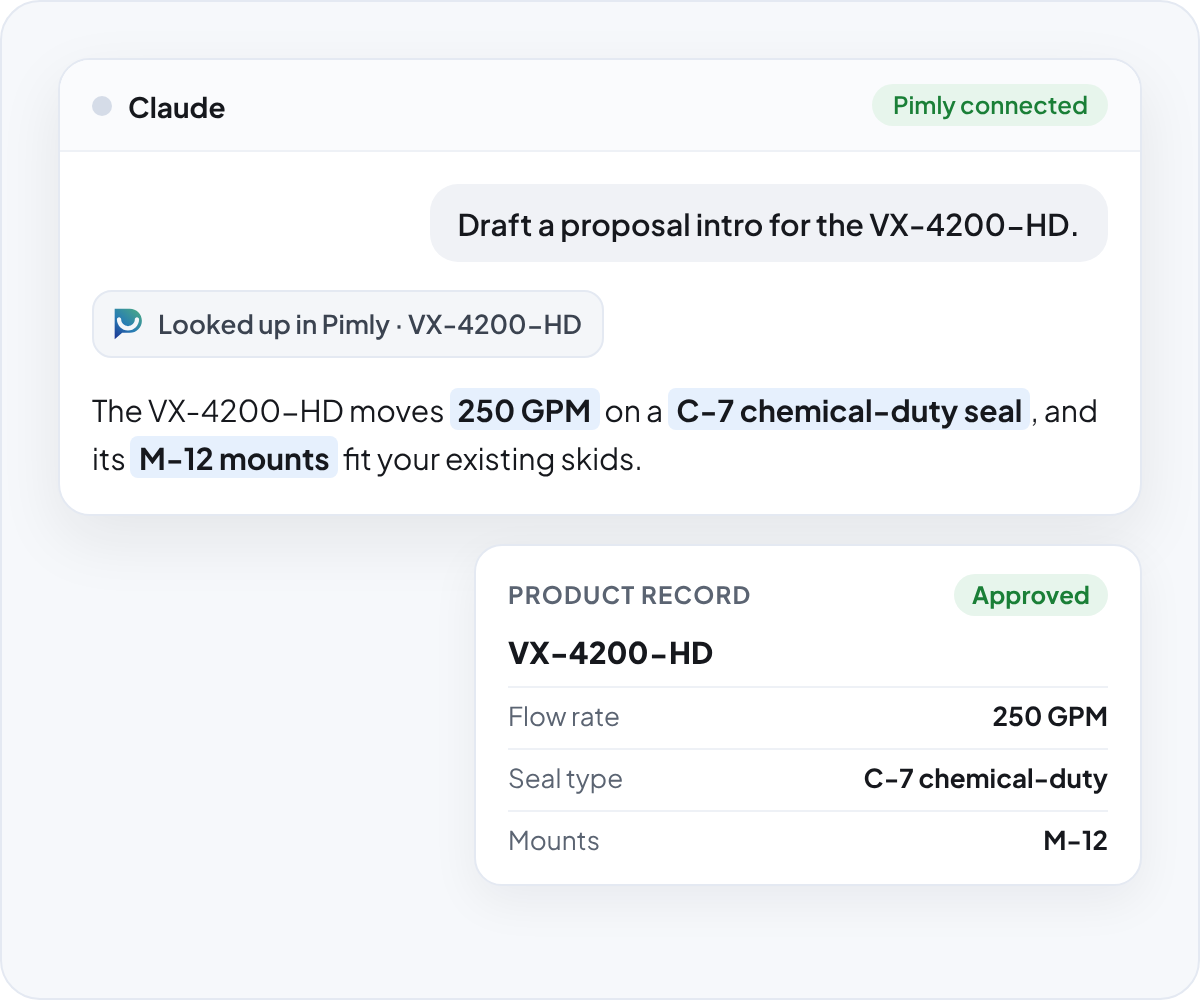Select the Flow rate row label
Viewport: 1200px width, 1000px height.
[564, 717]
